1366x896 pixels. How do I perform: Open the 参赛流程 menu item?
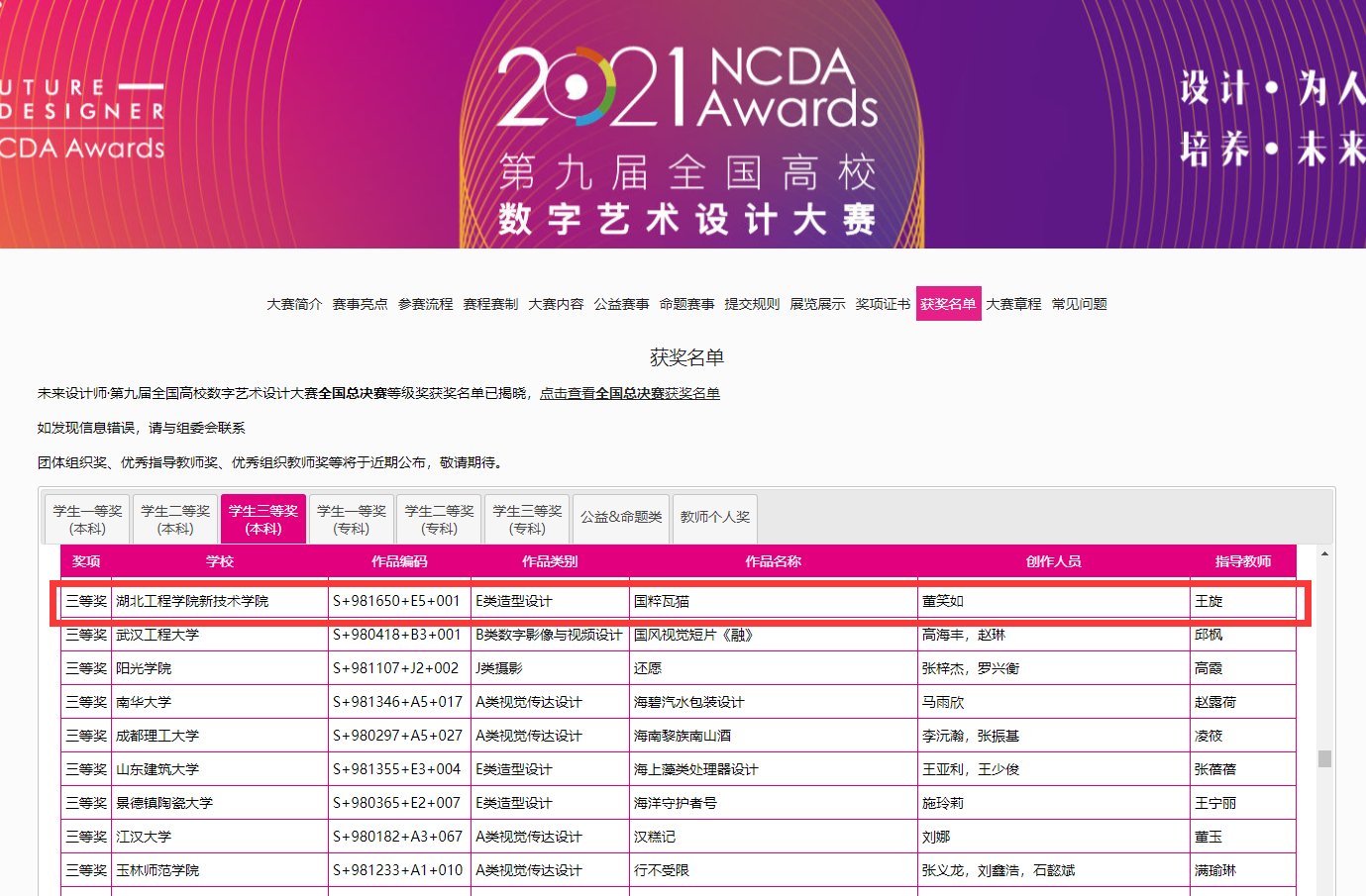[x=425, y=304]
